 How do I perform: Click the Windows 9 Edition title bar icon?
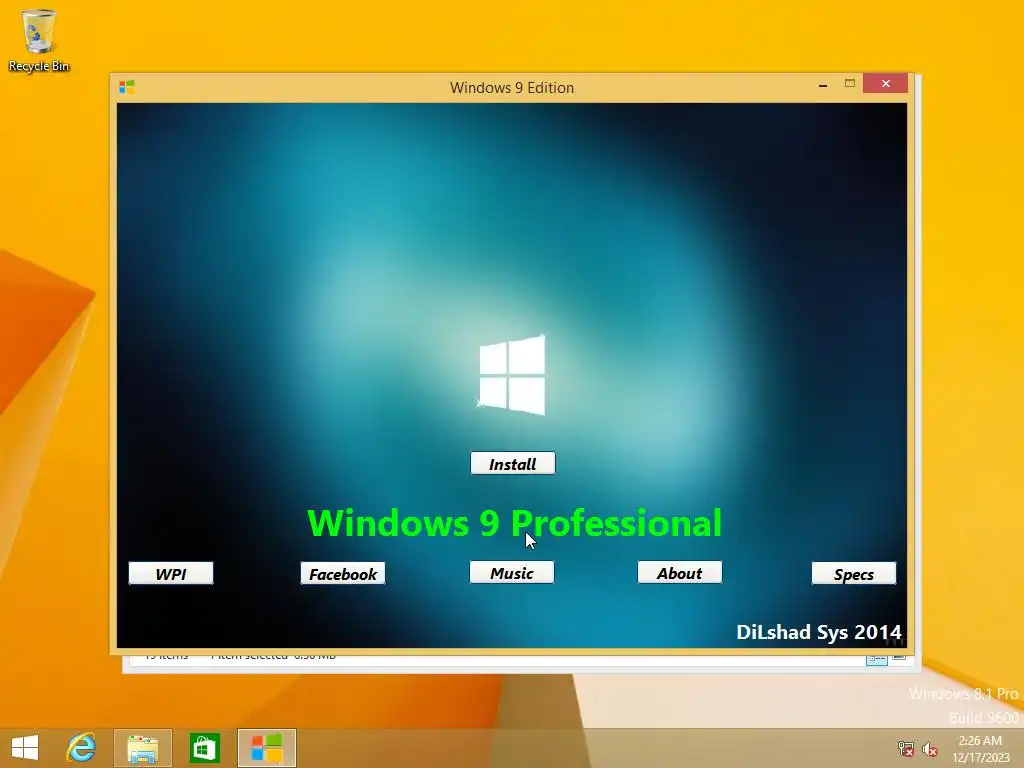[127, 87]
